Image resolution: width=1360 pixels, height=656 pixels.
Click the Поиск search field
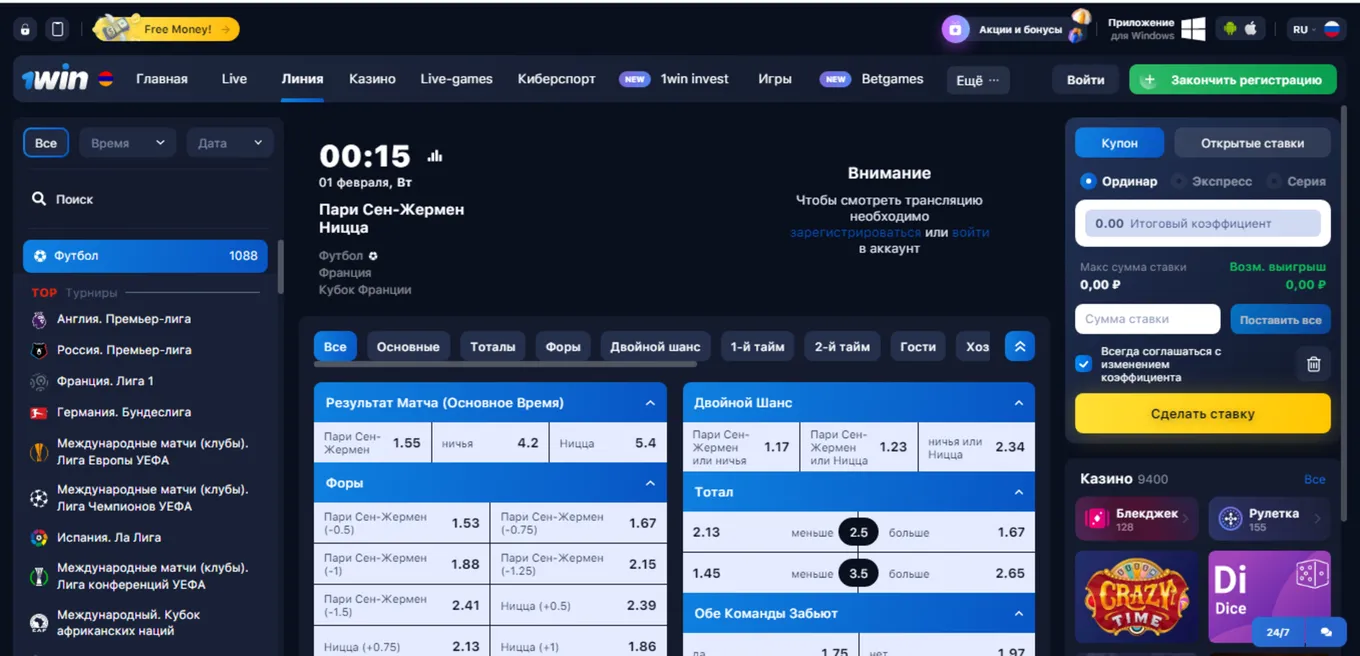145,199
